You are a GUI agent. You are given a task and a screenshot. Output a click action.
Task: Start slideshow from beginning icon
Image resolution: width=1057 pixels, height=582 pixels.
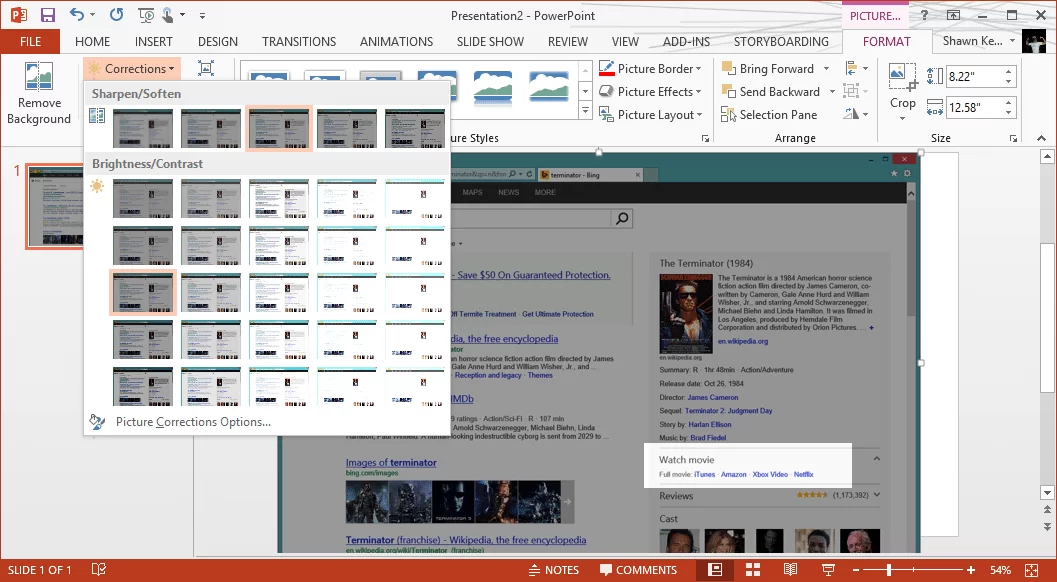pyautogui.click(x=146, y=15)
